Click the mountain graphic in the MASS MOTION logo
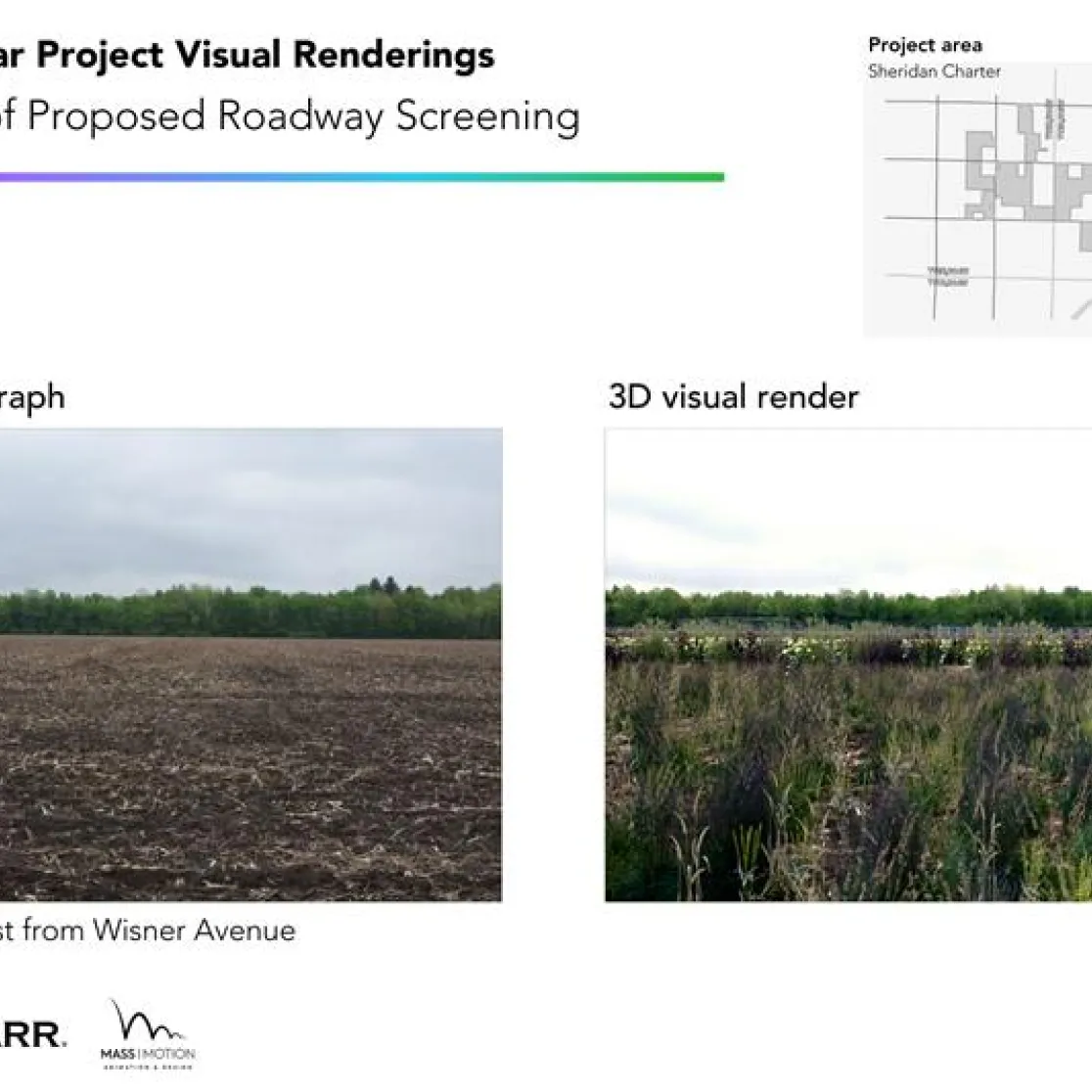Image resolution: width=1092 pixels, height=1092 pixels. tap(145, 1018)
